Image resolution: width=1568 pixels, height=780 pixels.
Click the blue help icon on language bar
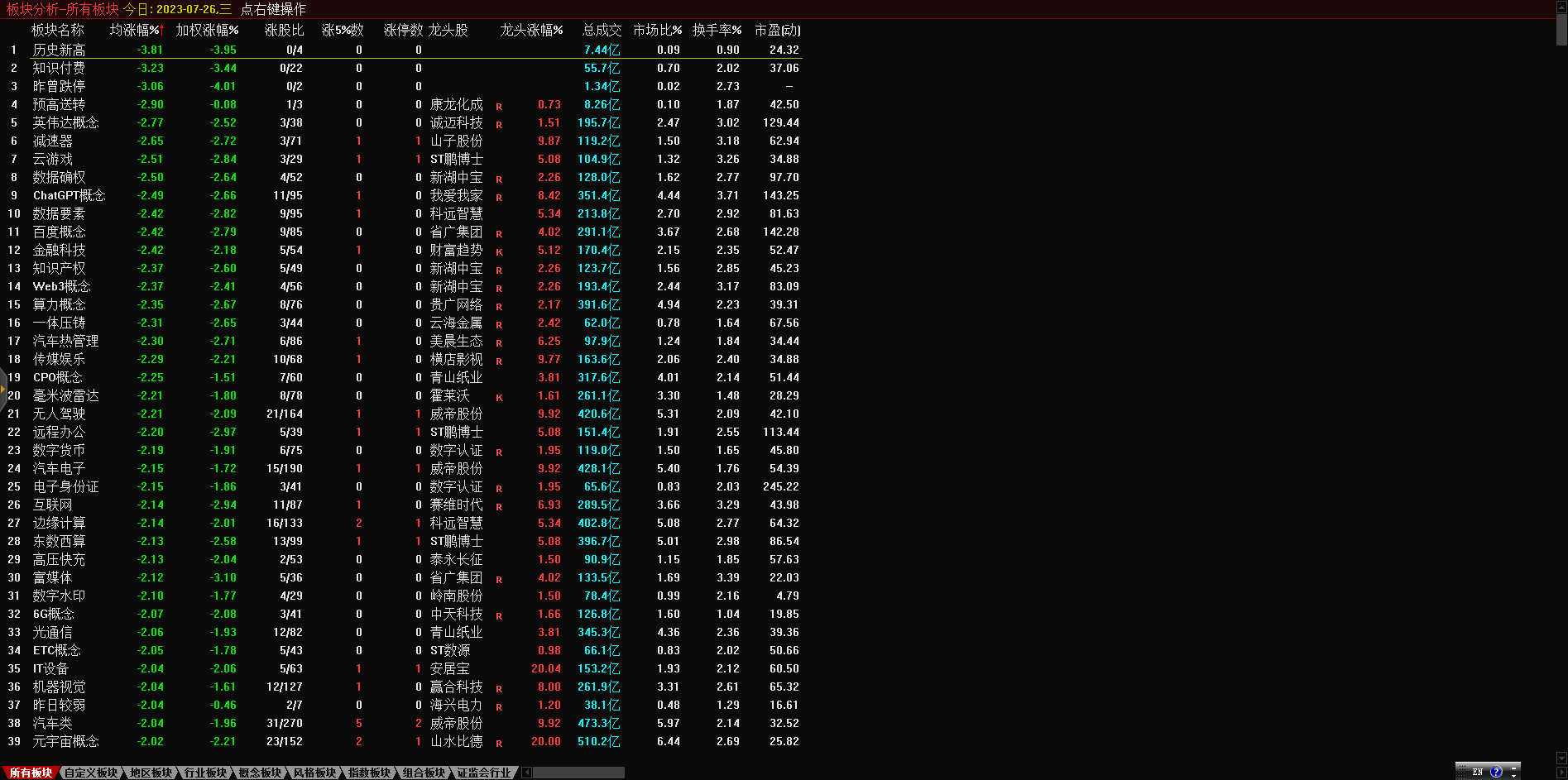pos(1496,772)
